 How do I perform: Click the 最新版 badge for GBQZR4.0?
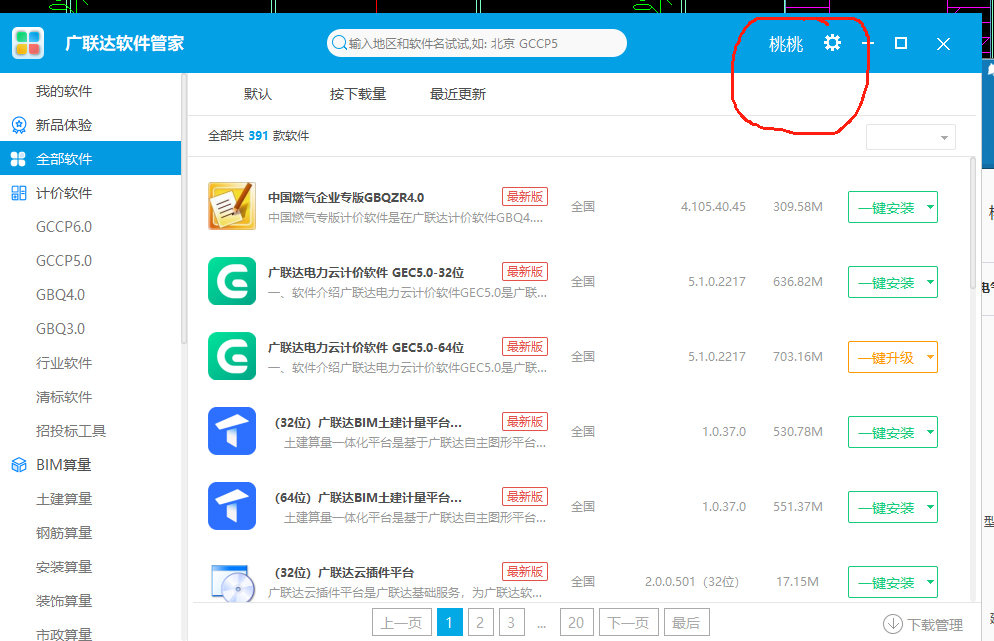coord(524,197)
